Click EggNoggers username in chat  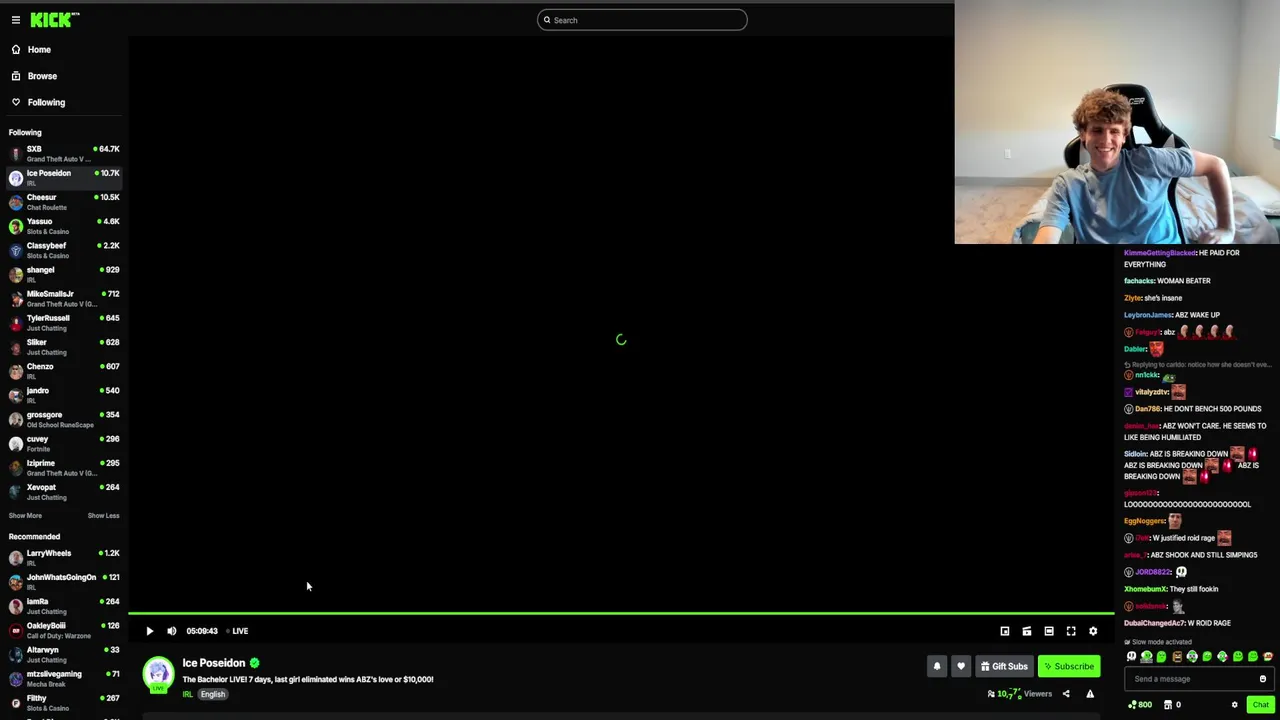pos(1144,521)
